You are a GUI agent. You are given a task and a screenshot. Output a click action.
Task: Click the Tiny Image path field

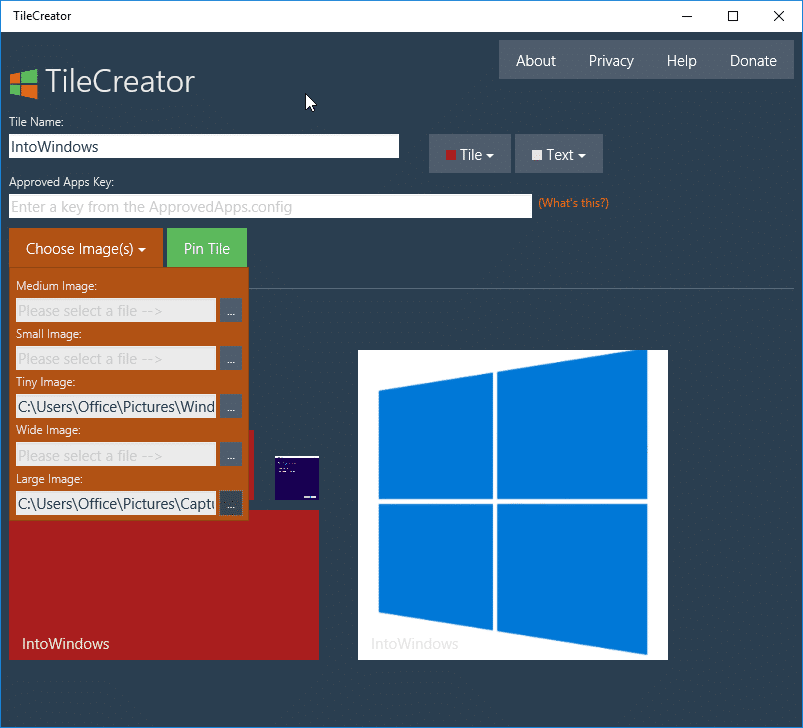tap(116, 406)
